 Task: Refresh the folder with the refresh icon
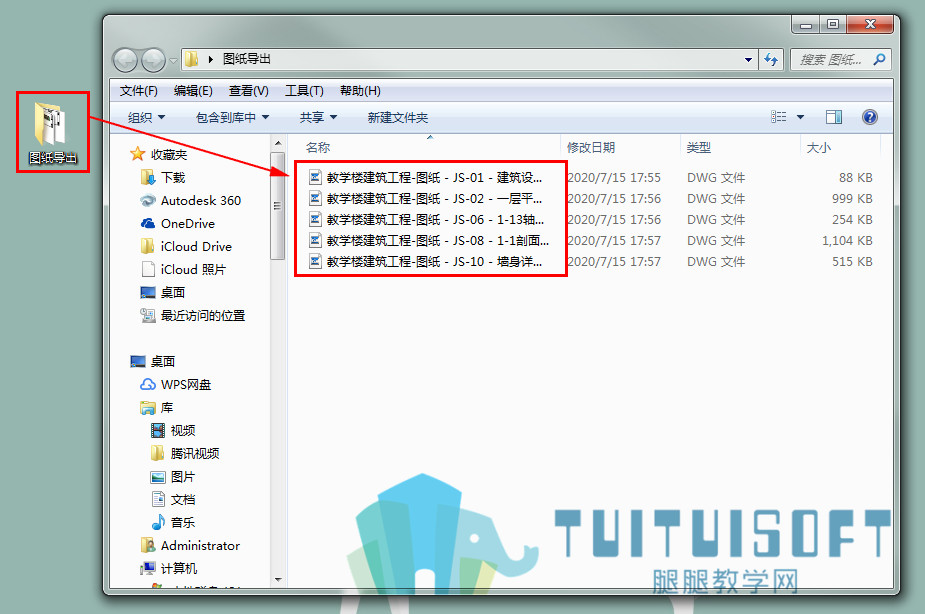coord(770,60)
